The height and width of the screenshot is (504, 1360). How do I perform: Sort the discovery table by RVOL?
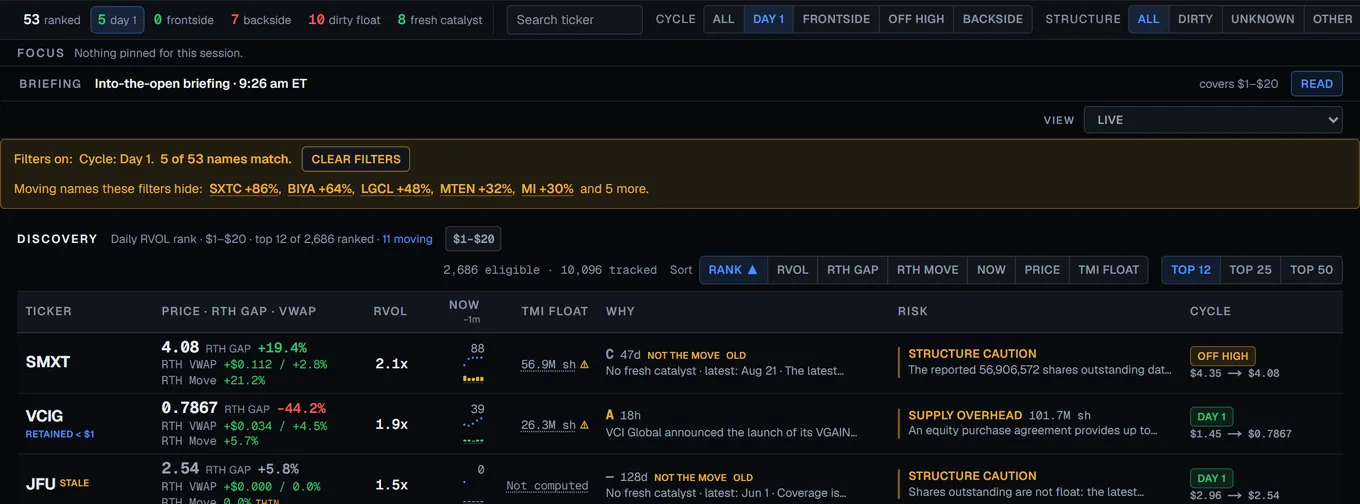coord(793,270)
